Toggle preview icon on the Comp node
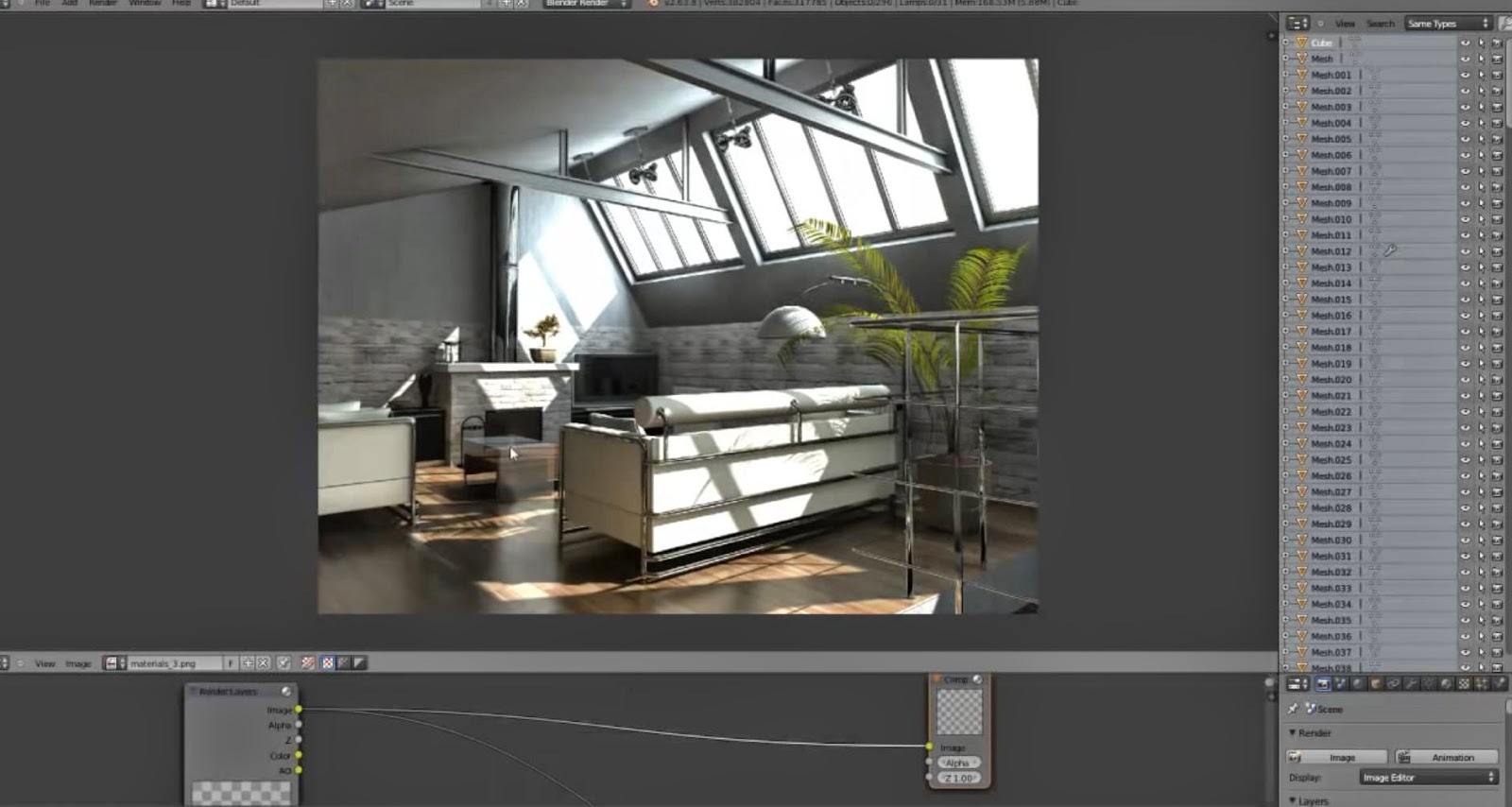This screenshot has width=1512, height=807. [977, 679]
